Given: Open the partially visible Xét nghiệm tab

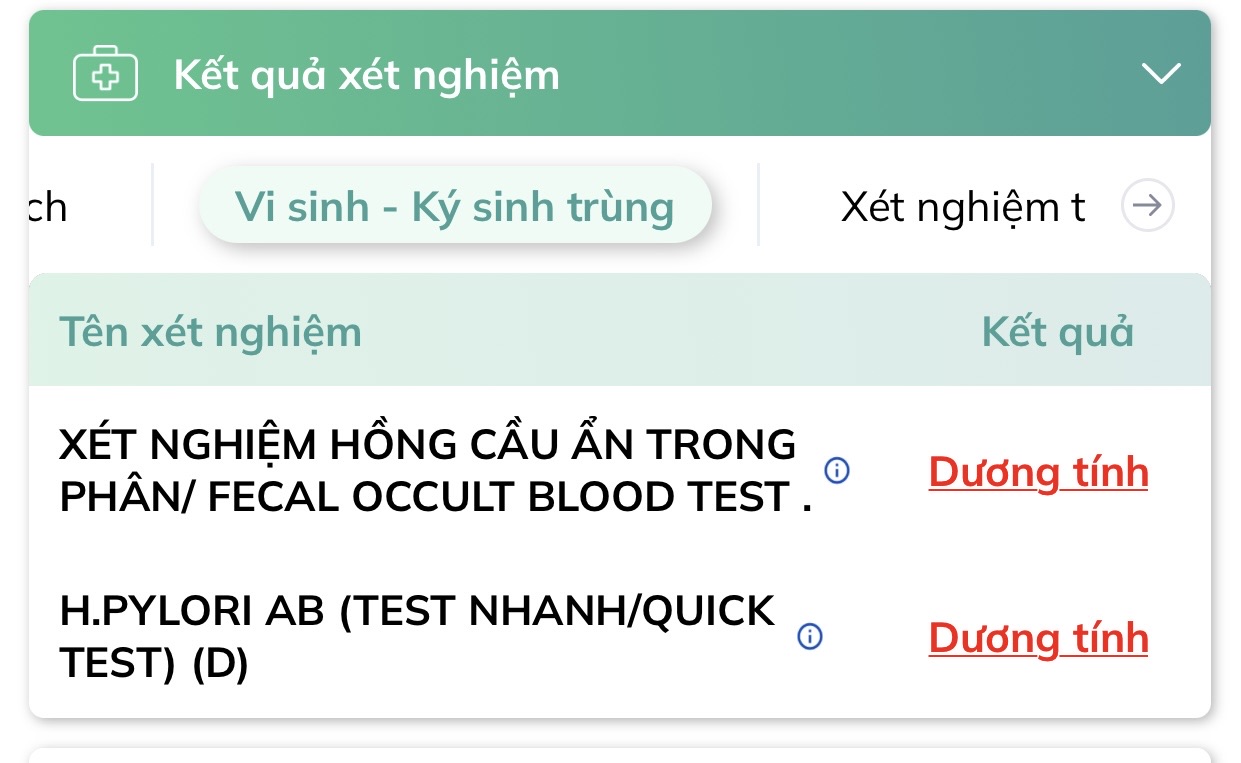Looking at the screenshot, I should pyautogui.click(x=962, y=207).
